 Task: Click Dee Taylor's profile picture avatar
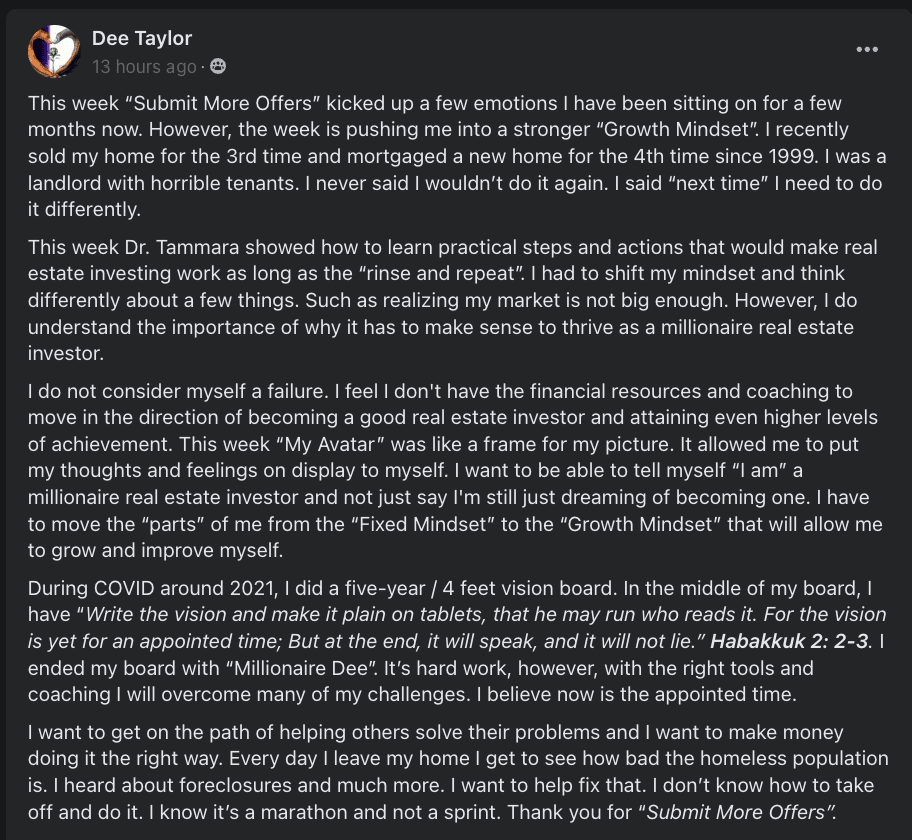click(x=54, y=51)
